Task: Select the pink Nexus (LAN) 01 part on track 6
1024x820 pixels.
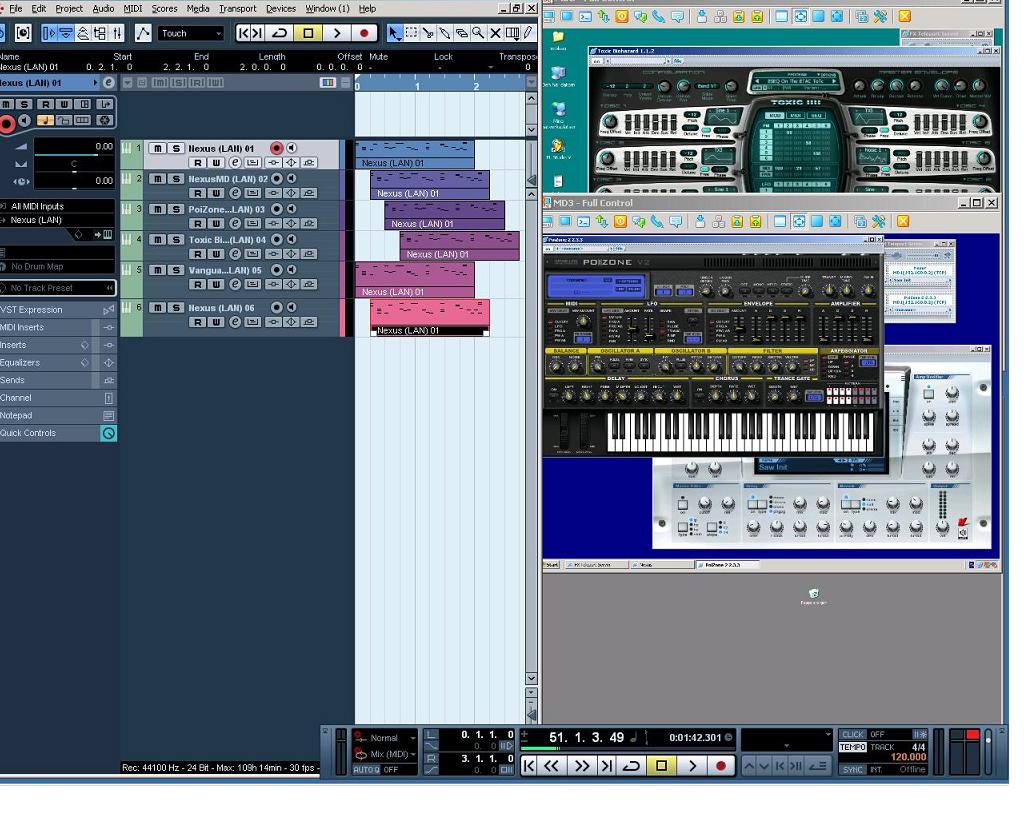Action: point(430,317)
